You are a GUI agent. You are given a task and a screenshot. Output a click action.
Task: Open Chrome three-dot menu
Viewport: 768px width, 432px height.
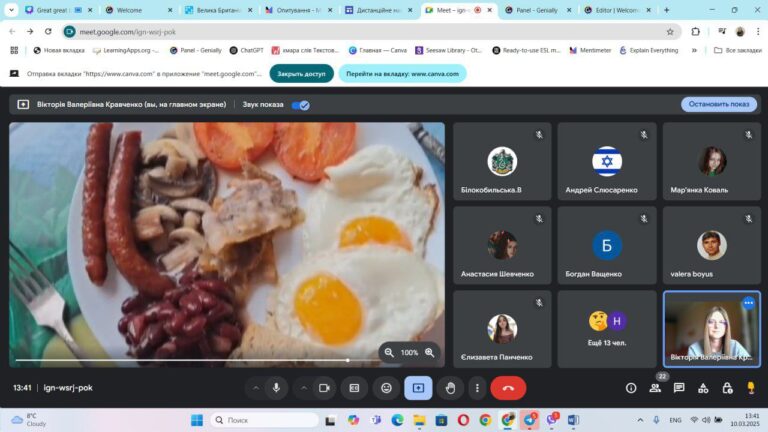[x=758, y=31]
